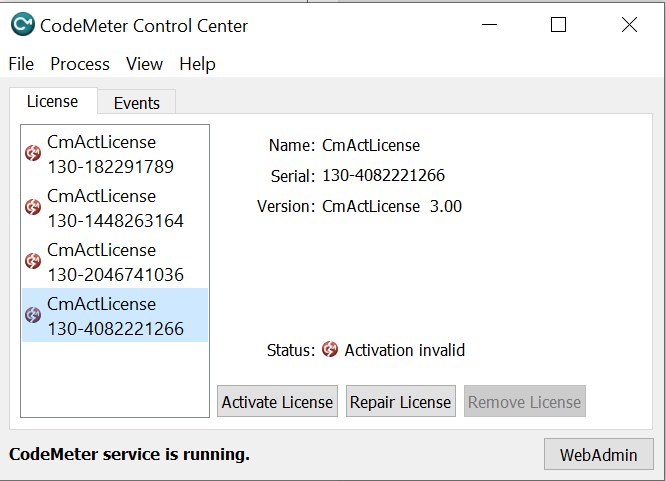Image resolution: width=666 pixels, height=481 pixels.
Task: Open the Help menu
Action: coord(198,64)
